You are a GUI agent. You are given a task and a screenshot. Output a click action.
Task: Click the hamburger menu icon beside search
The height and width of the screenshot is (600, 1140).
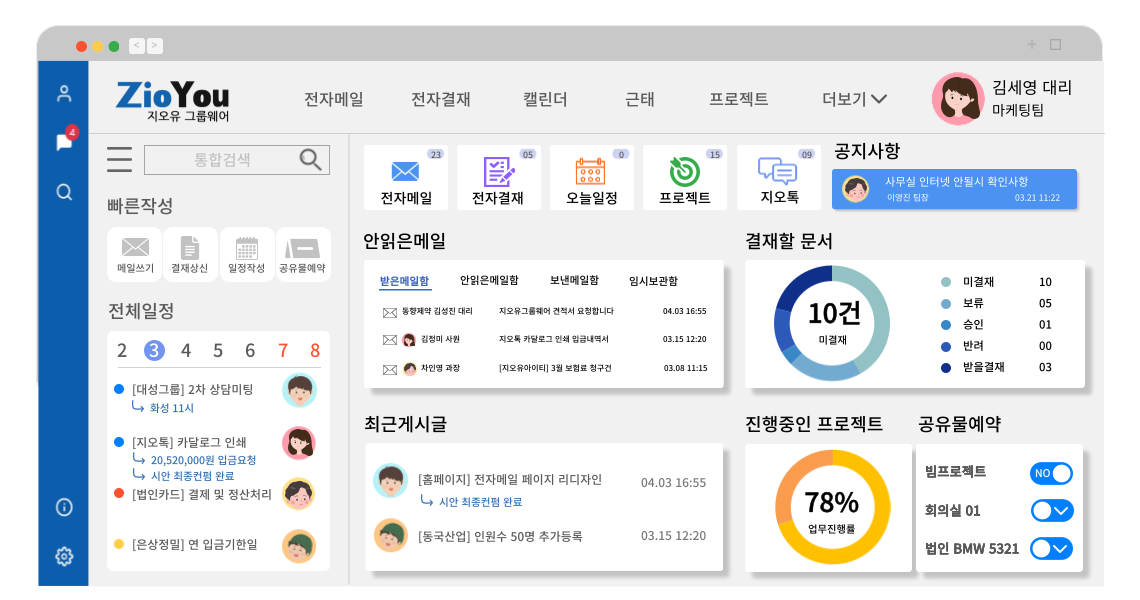coord(120,160)
